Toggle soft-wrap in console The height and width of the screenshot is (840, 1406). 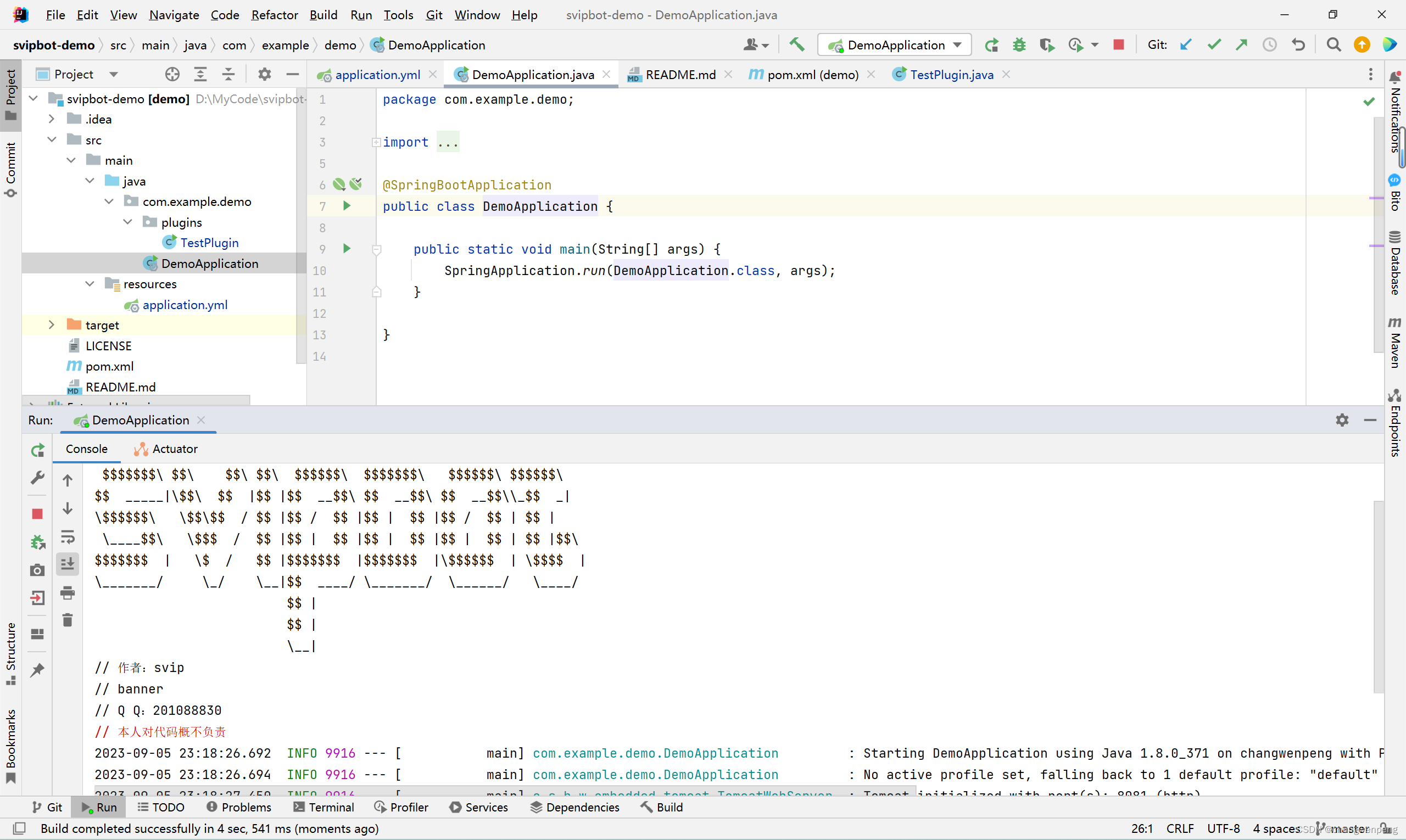point(68,536)
